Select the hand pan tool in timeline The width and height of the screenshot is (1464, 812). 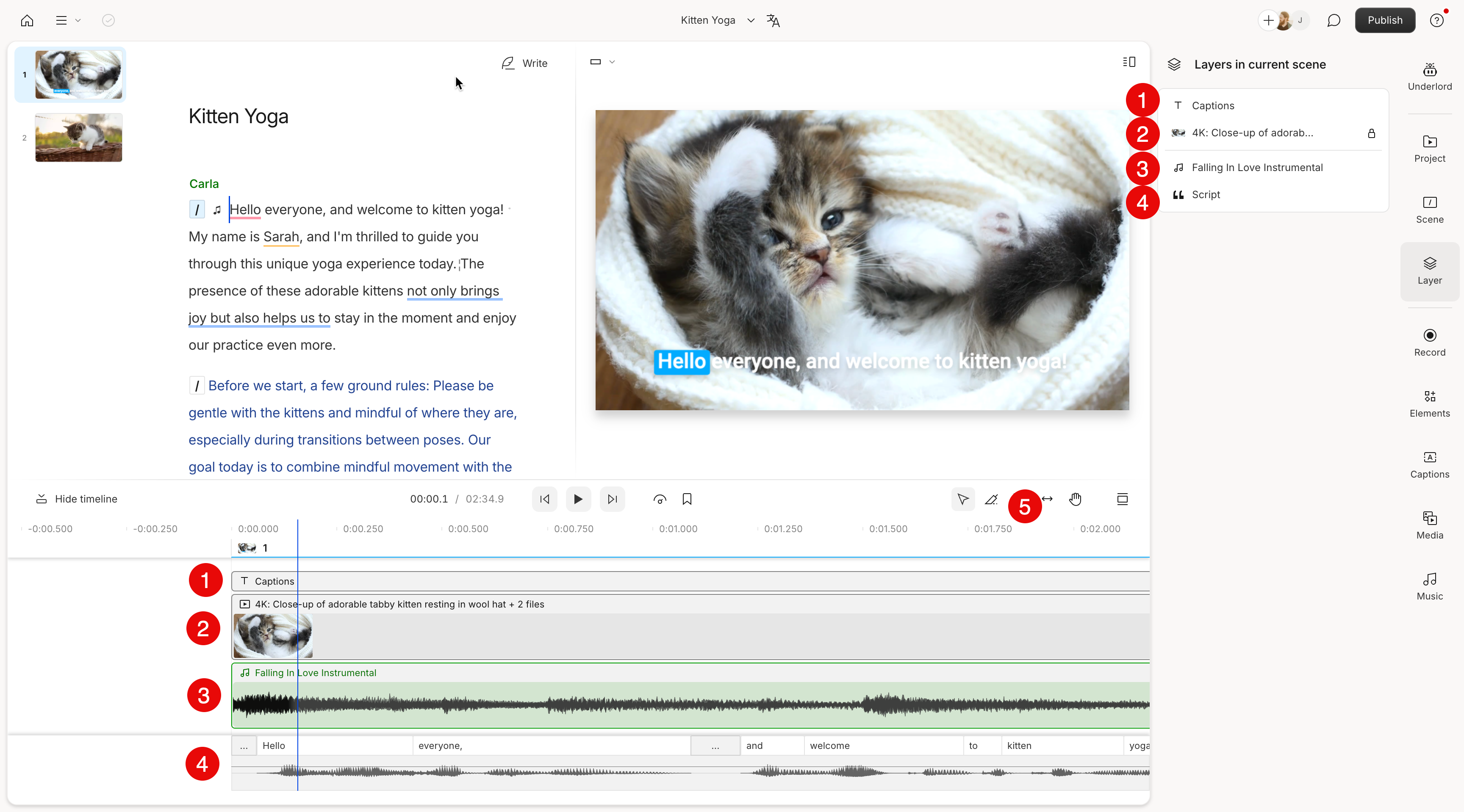click(x=1075, y=499)
